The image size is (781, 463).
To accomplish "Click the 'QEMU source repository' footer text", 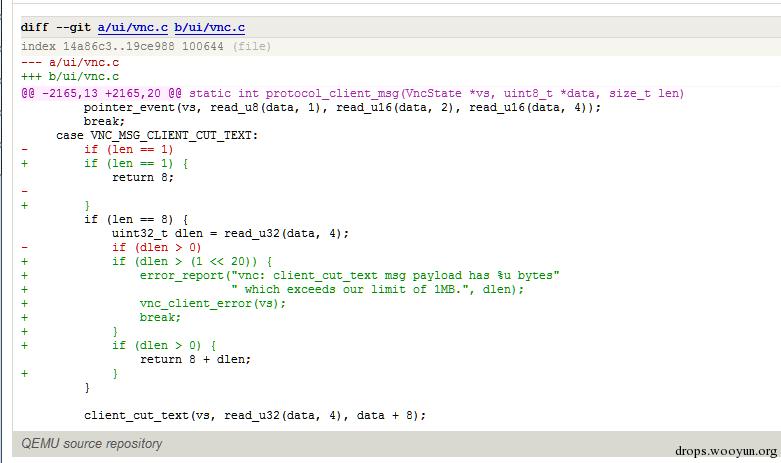I will tap(92, 444).
